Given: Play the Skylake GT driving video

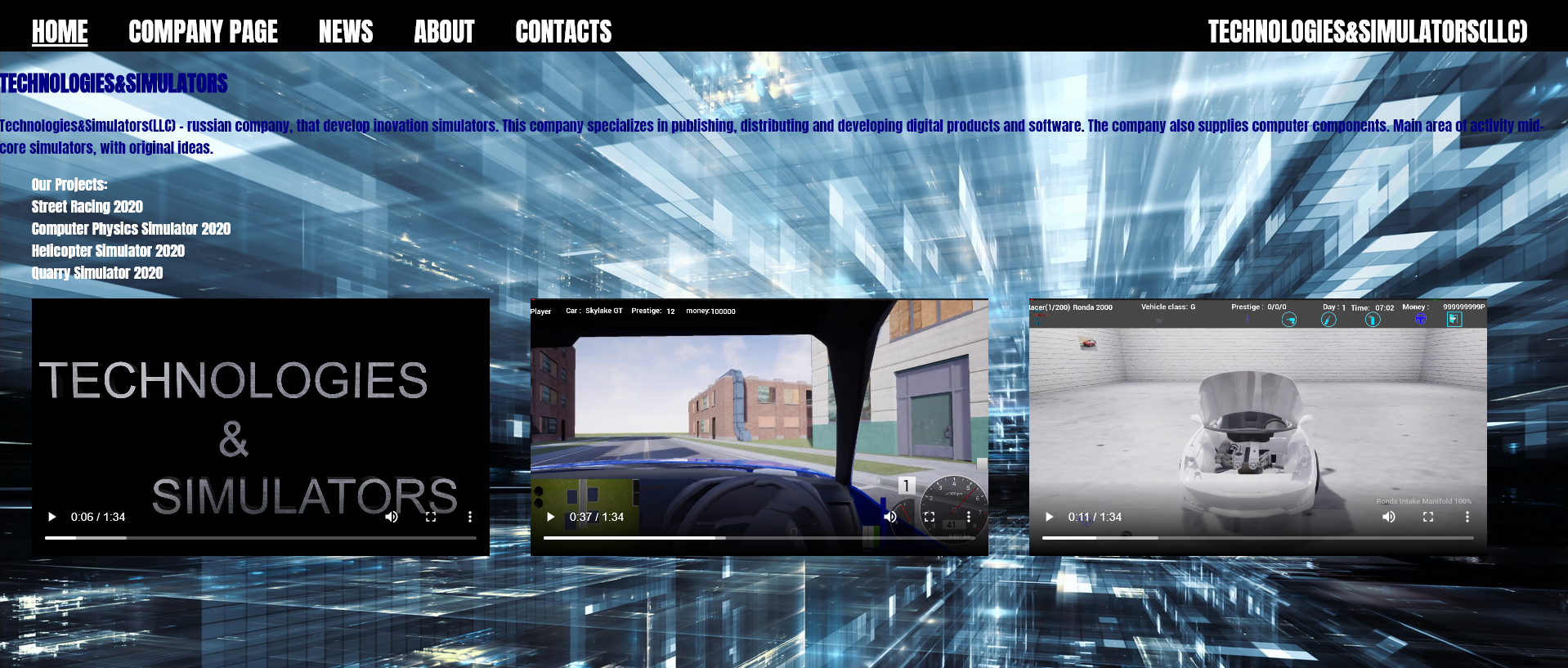Looking at the screenshot, I should pos(551,517).
